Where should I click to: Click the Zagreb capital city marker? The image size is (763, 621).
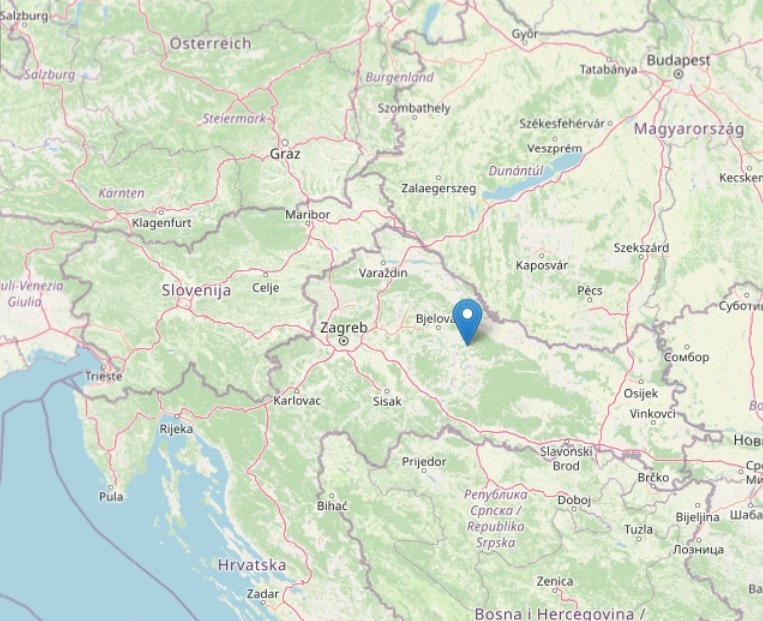click(344, 341)
